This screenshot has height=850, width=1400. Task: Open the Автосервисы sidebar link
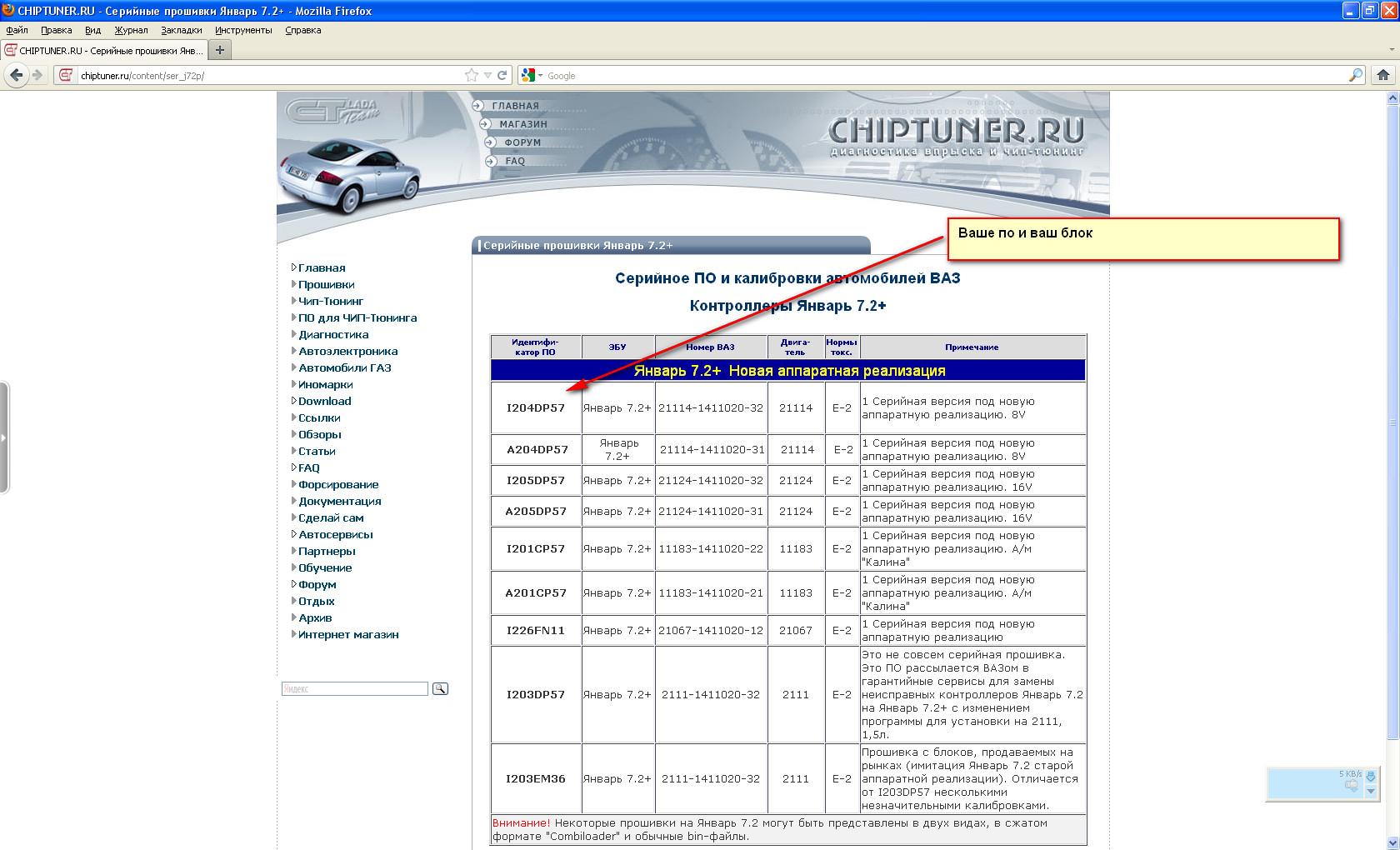336,534
